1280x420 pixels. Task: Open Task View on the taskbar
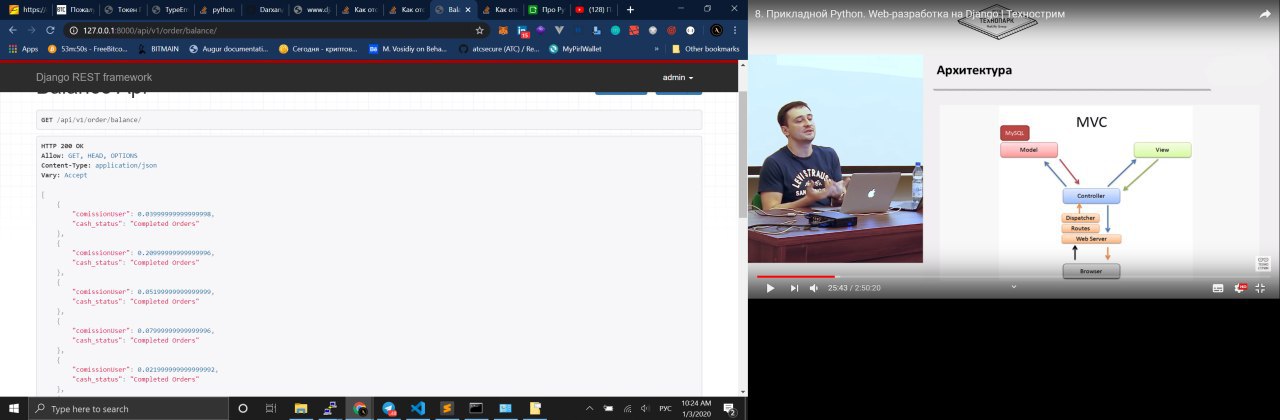pos(270,408)
